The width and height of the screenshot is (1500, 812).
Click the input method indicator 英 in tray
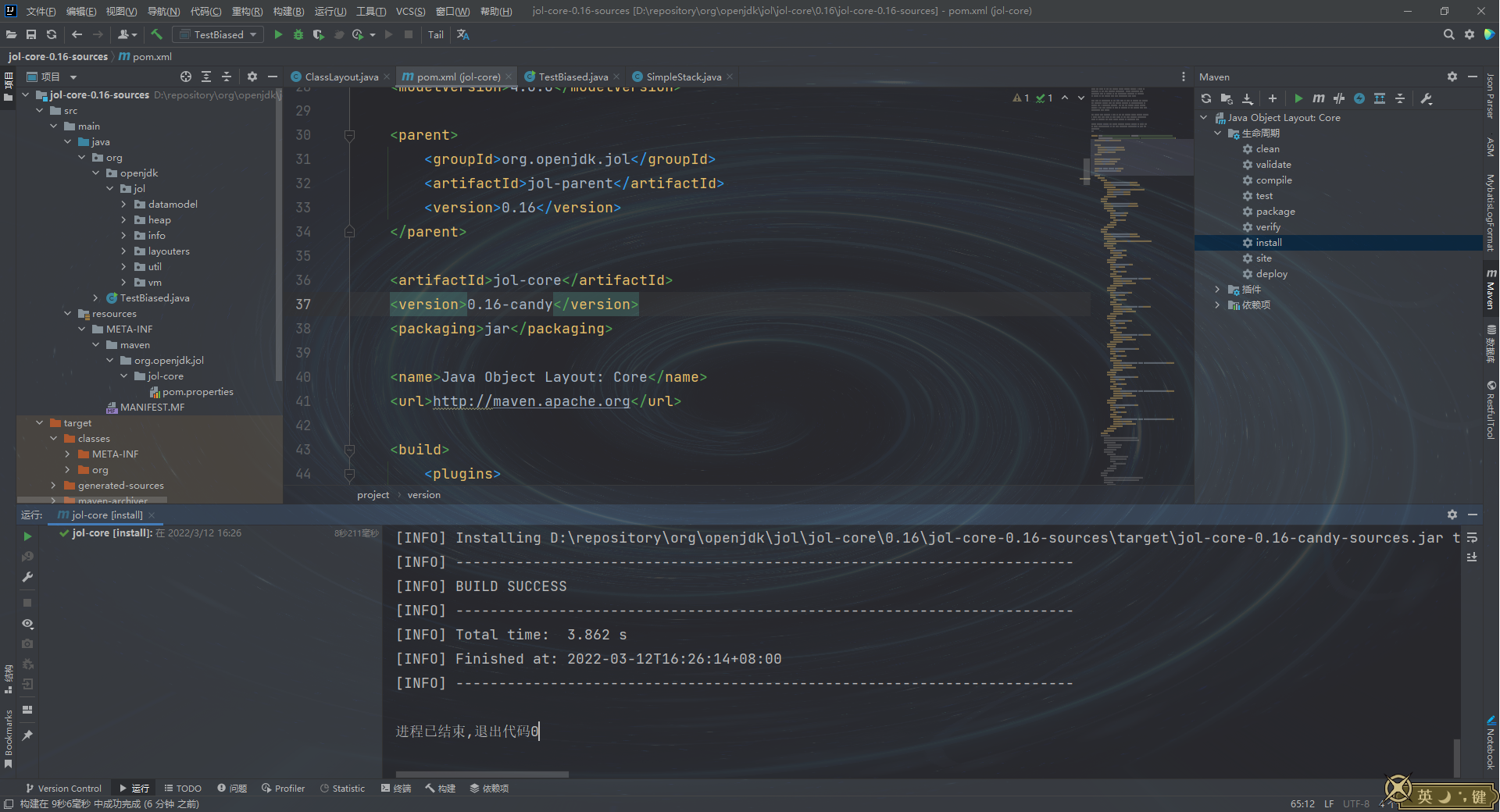coord(1426,796)
